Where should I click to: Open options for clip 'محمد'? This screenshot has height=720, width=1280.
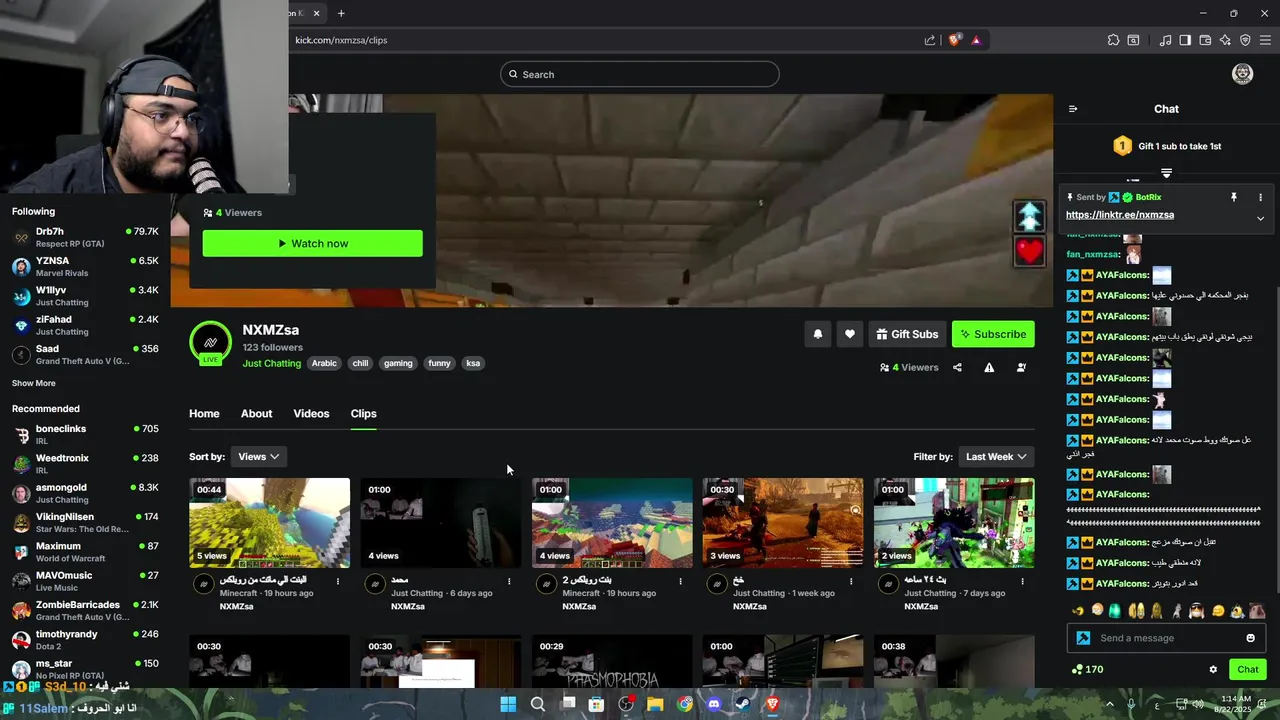[x=509, y=581]
